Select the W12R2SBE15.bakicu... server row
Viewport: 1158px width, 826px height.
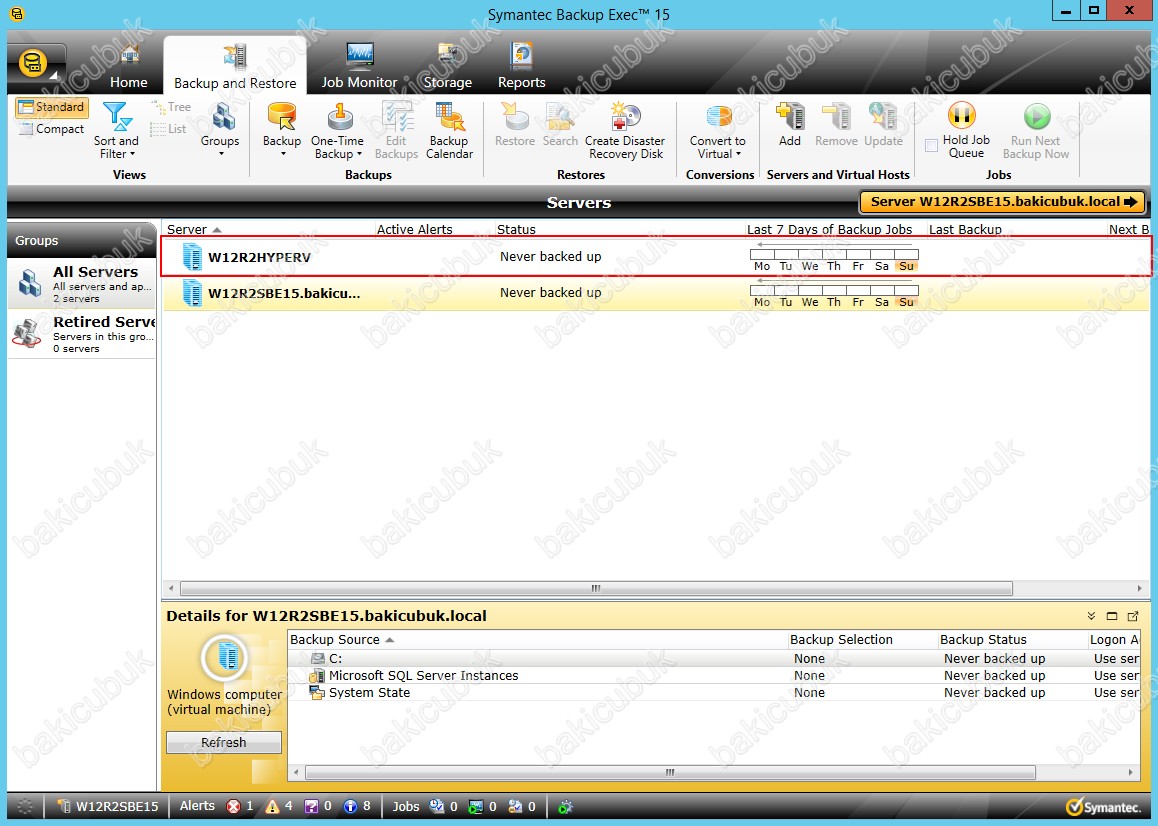pos(656,293)
